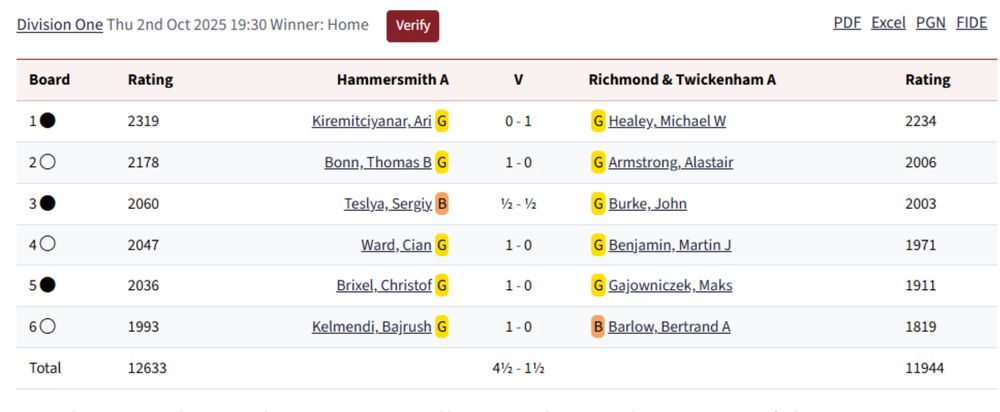Click gold G badge beside Gajowniczek, Maks
This screenshot has height=412, width=1000.
(x=598, y=286)
